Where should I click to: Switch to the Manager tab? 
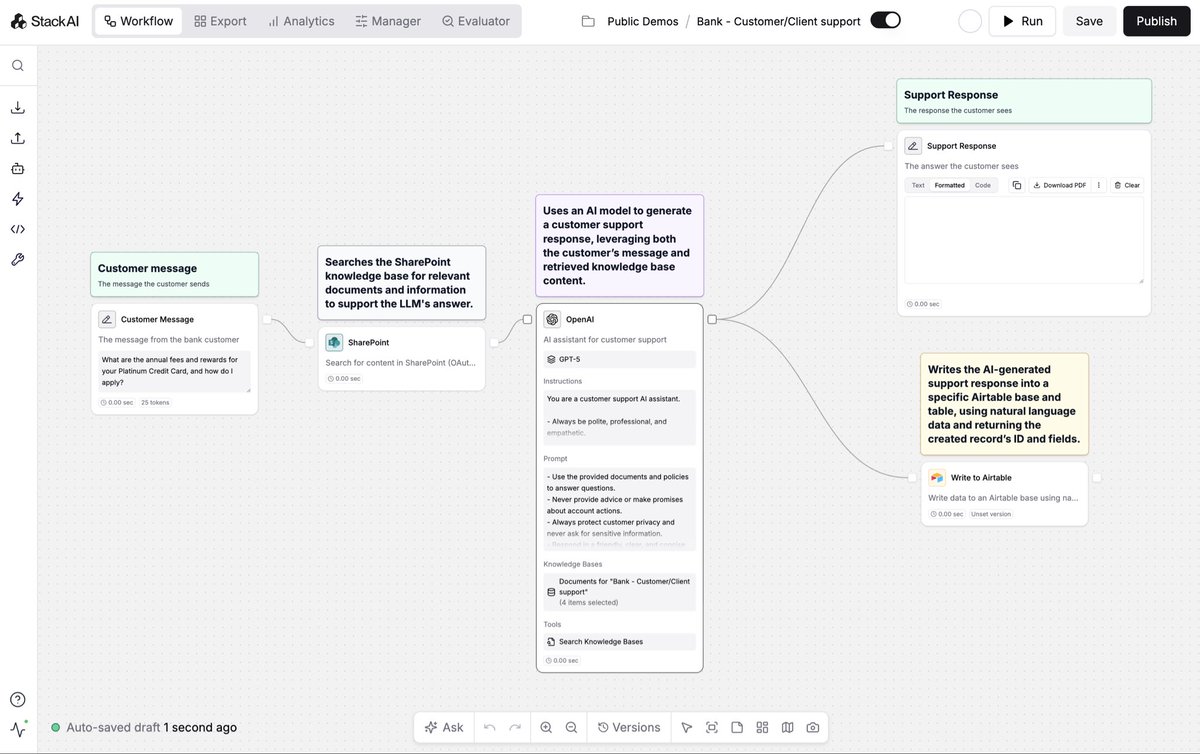pyautogui.click(x=388, y=21)
